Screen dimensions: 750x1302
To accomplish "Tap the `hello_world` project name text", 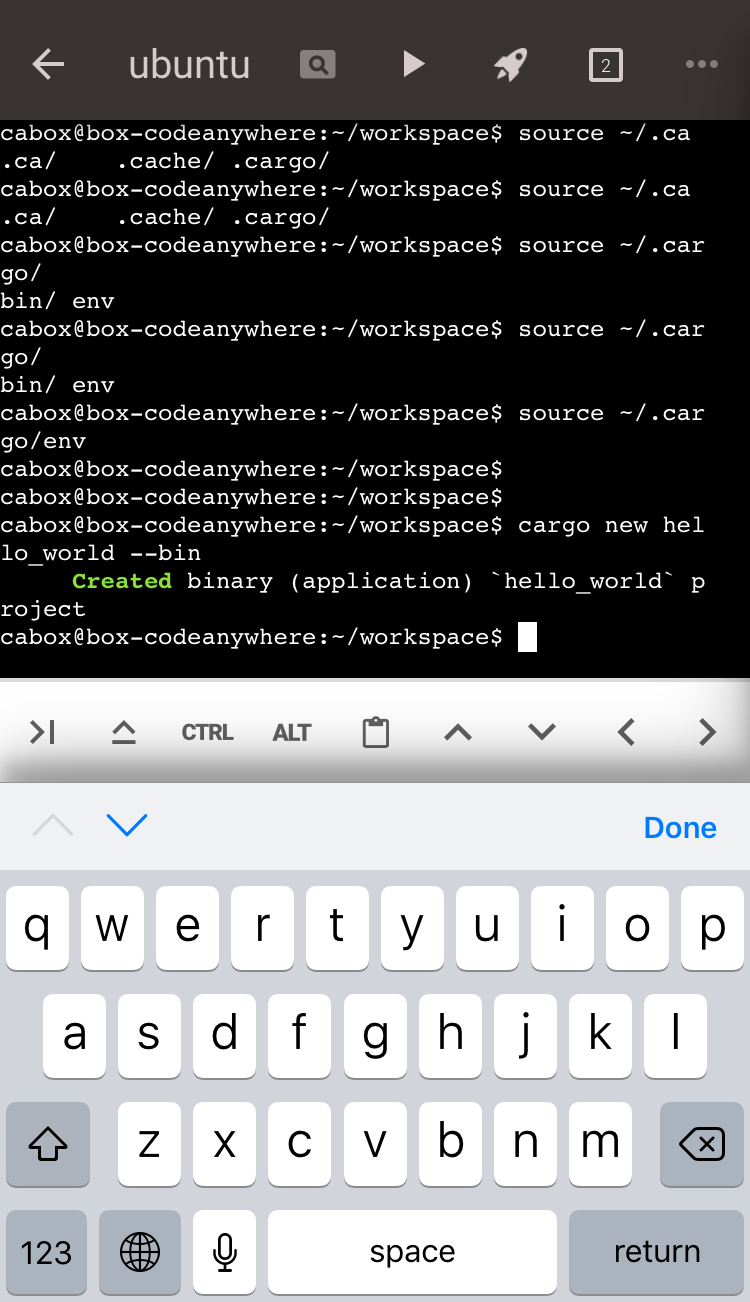I will [583, 581].
